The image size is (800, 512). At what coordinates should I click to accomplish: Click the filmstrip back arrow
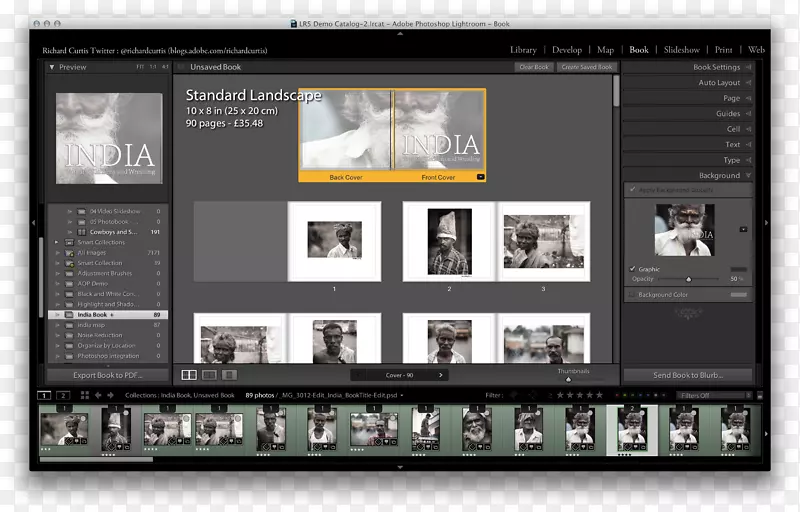(x=97, y=396)
